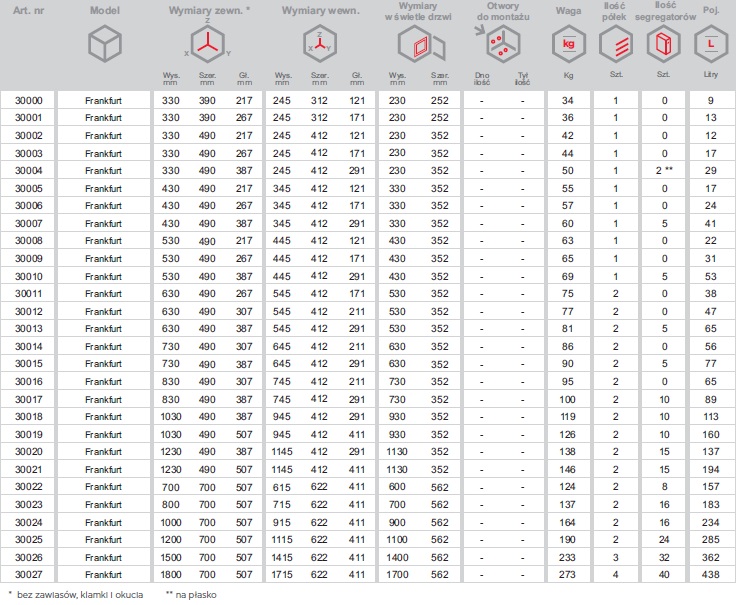Click the shelves count icon
Screen dimensions: 736x605
point(616,45)
